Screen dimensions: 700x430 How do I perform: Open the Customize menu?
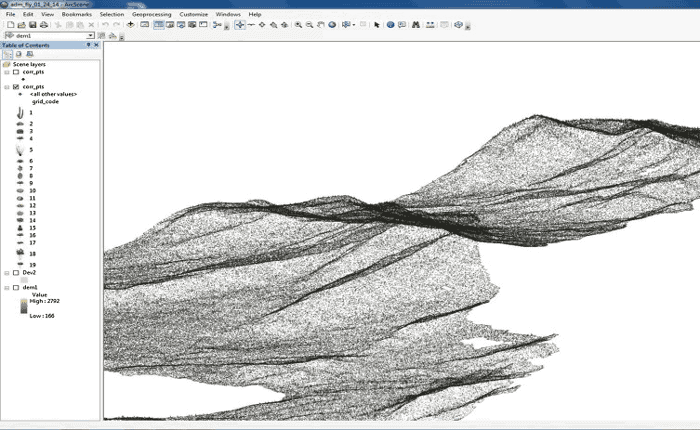pyautogui.click(x=194, y=14)
